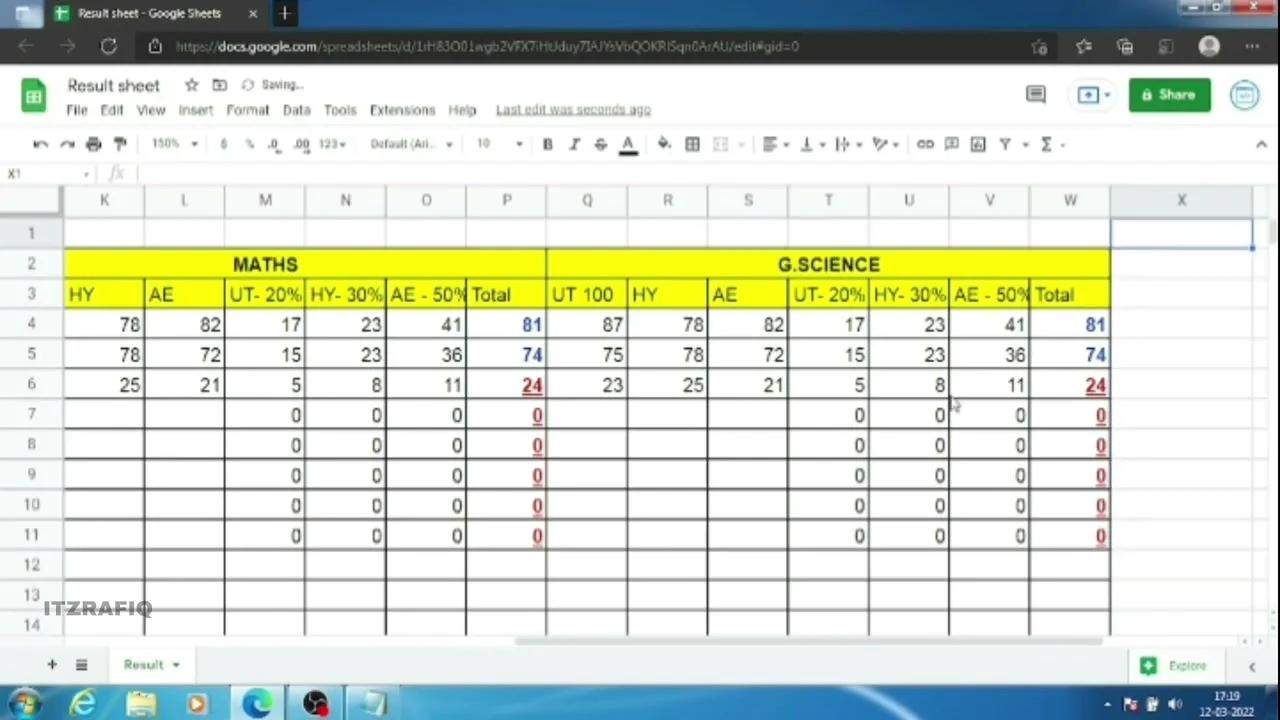Open the zoom level dropdown
The image size is (1280, 720).
click(170, 143)
